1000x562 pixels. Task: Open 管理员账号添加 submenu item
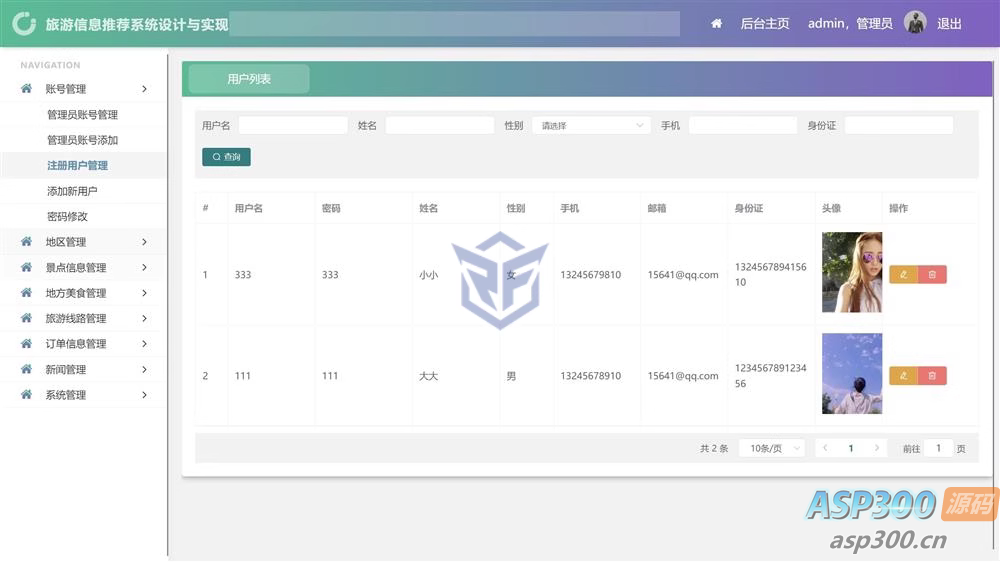click(x=82, y=140)
